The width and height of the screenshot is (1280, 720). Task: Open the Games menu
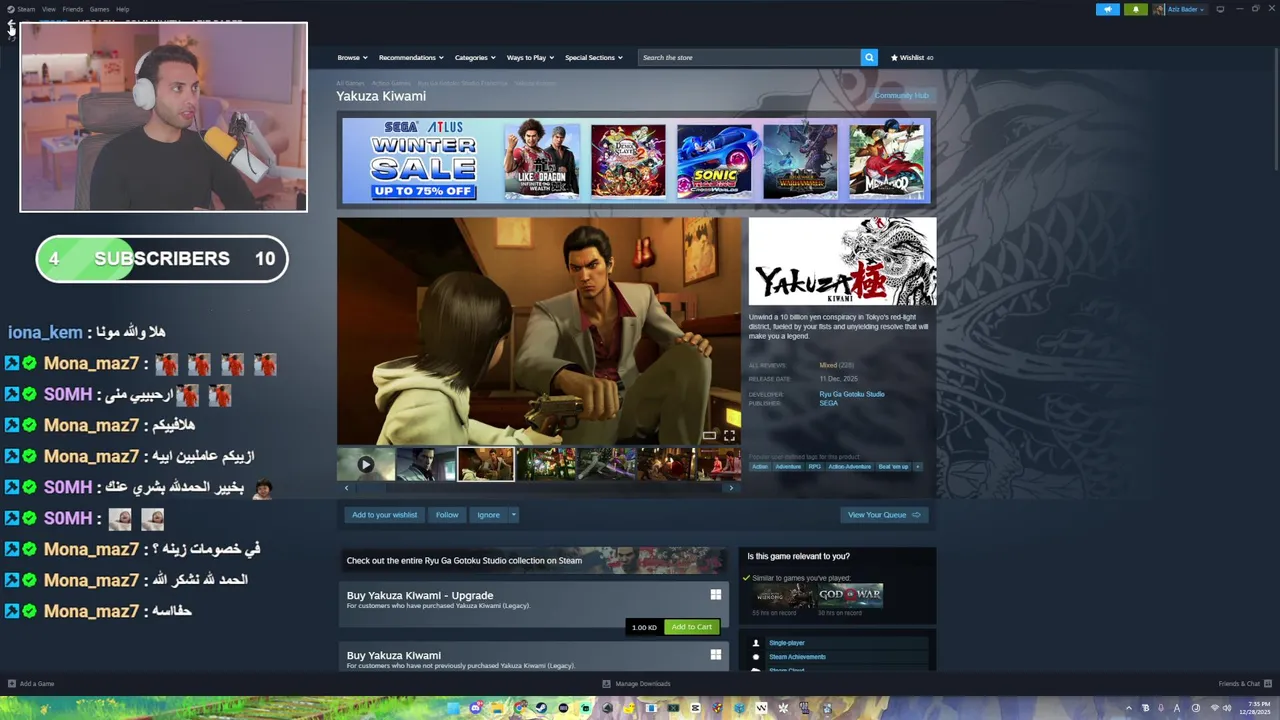pyautogui.click(x=99, y=9)
